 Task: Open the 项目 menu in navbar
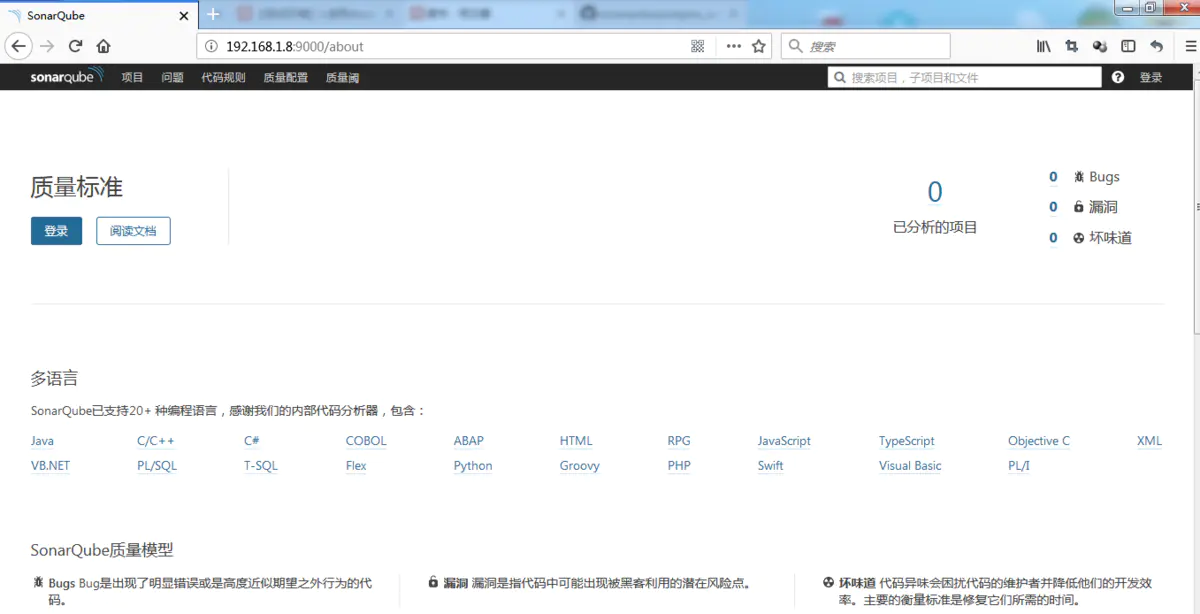133,77
